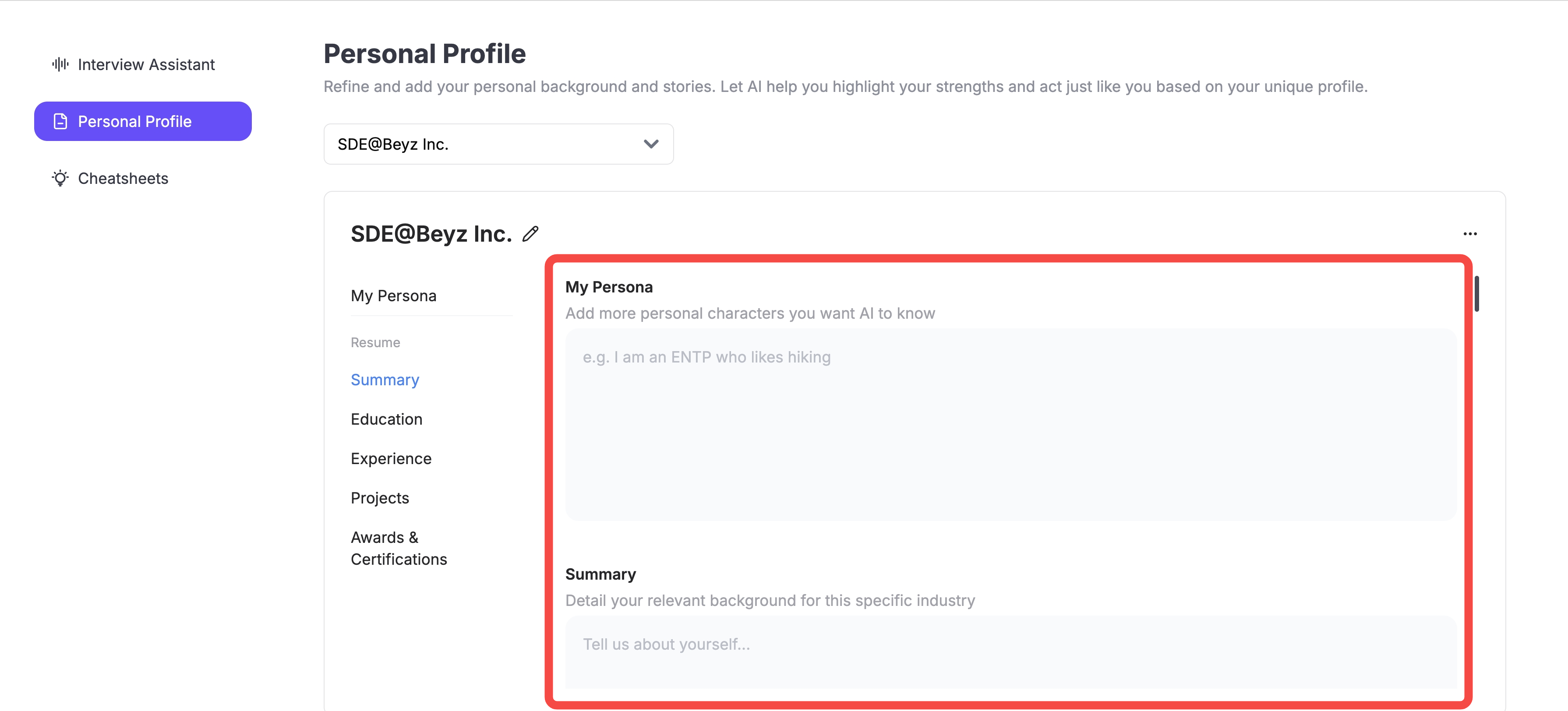The width and height of the screenshot is (1568, 711).
Task: Jump to Awards & Certifications section
Action: [399, 548]
